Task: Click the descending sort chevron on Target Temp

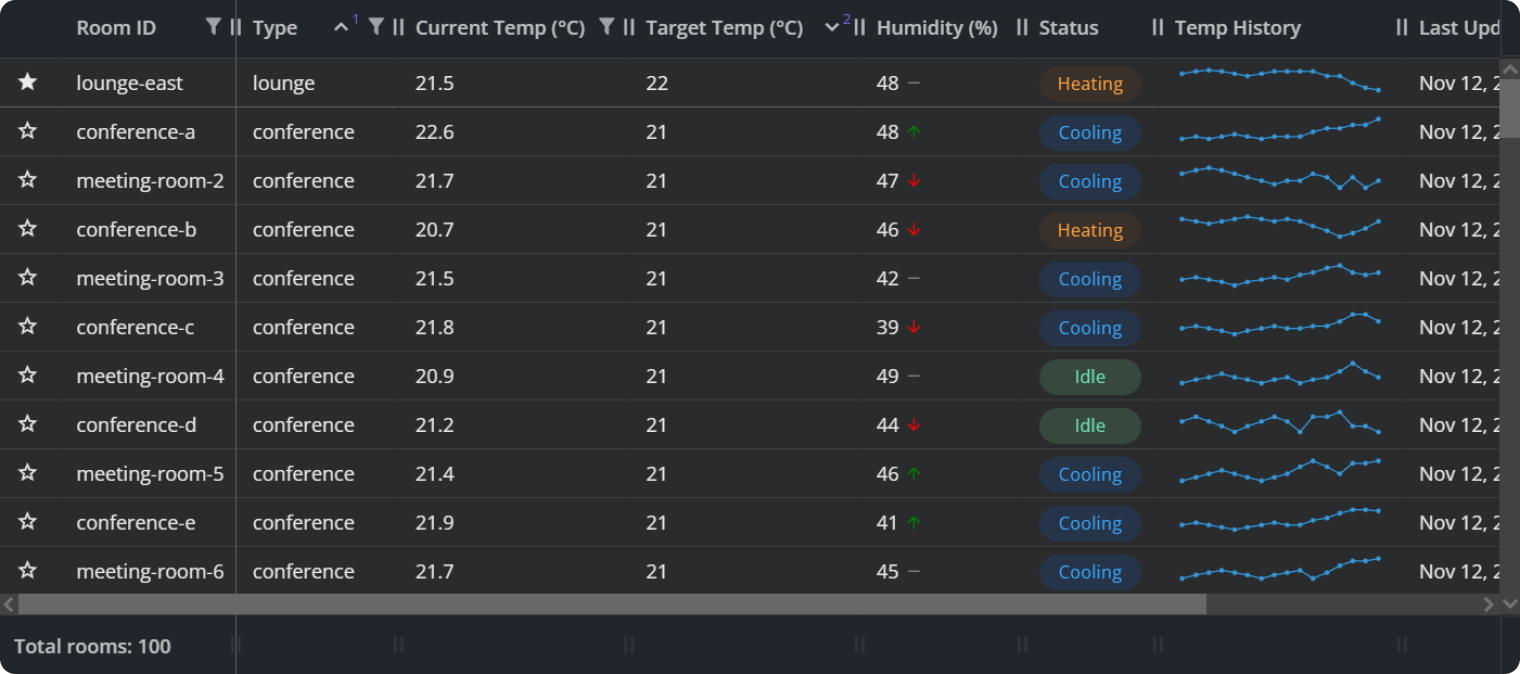Action: [831, 28]
